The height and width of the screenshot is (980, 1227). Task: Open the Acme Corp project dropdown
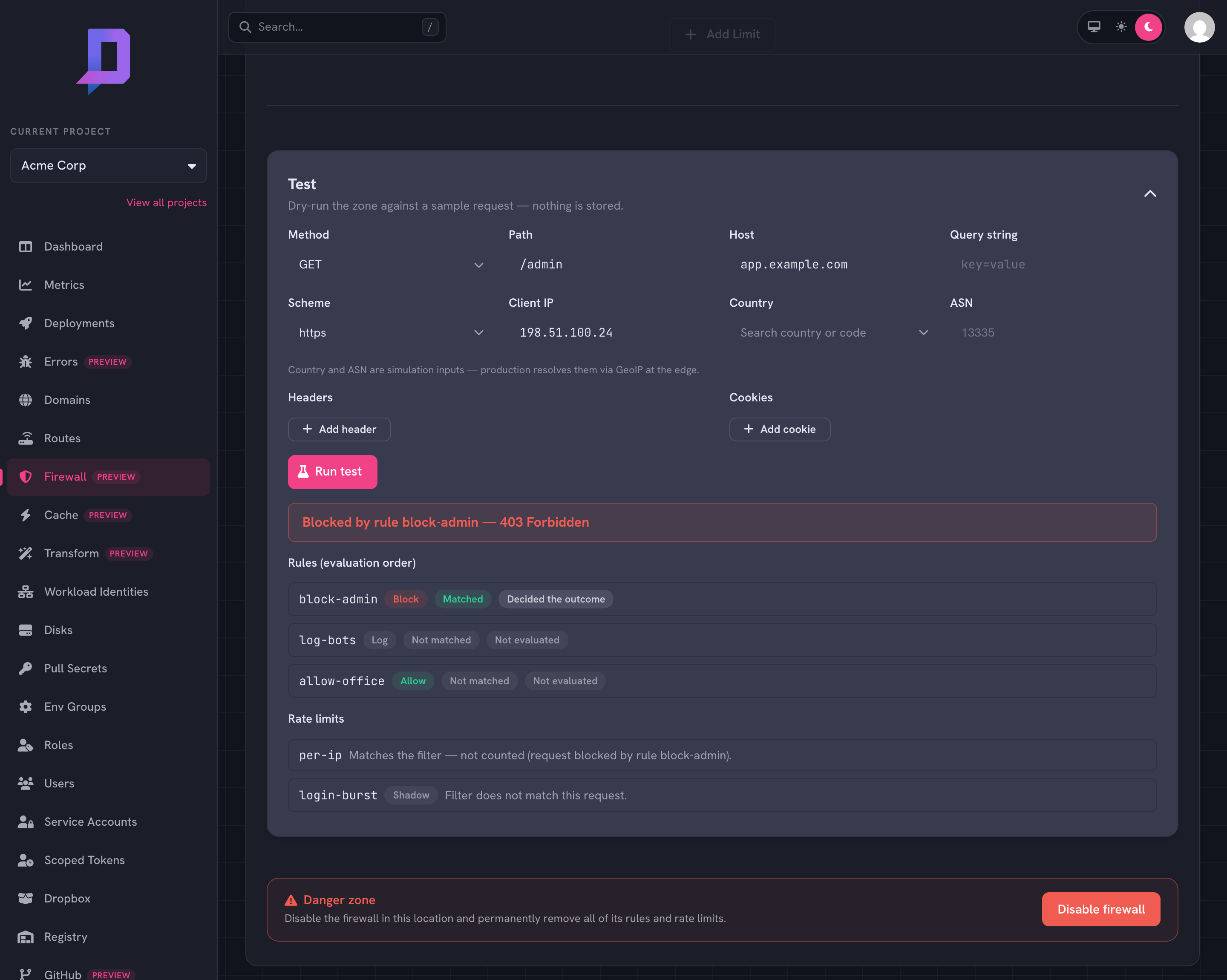pyautogui.click(x=109, y=166)
